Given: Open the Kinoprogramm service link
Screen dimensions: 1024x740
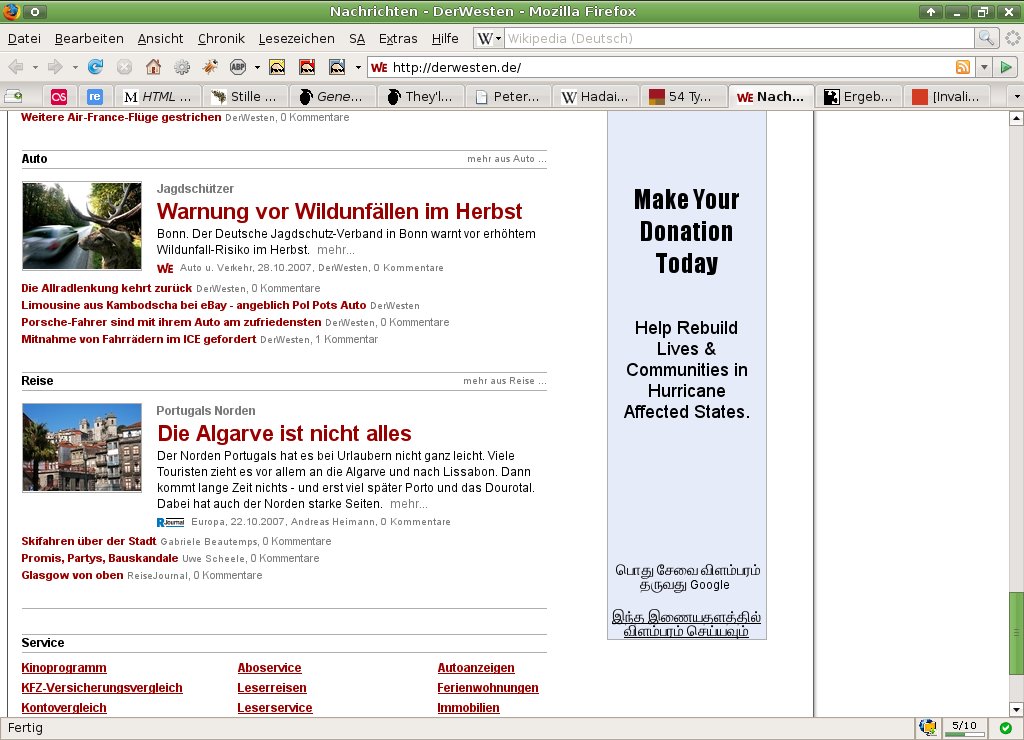Looking at the screenshot, I should 64,668.
